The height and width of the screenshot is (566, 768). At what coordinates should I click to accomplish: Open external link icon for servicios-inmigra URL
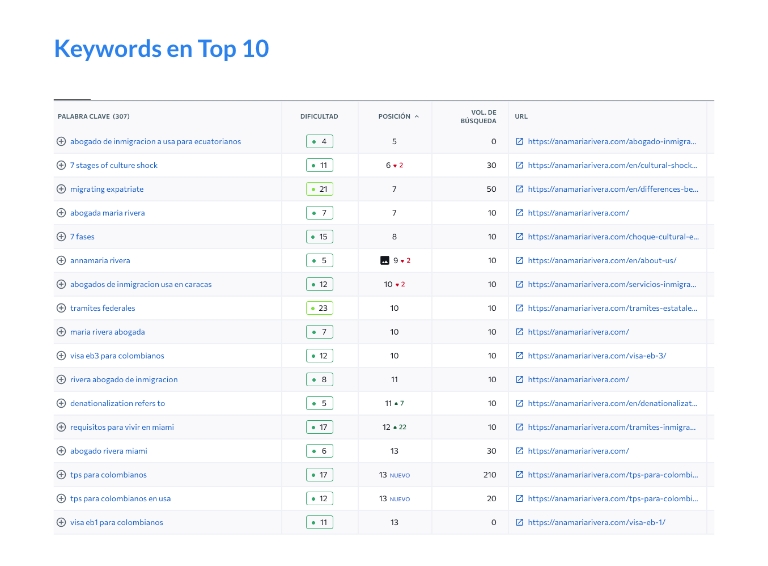519,284
